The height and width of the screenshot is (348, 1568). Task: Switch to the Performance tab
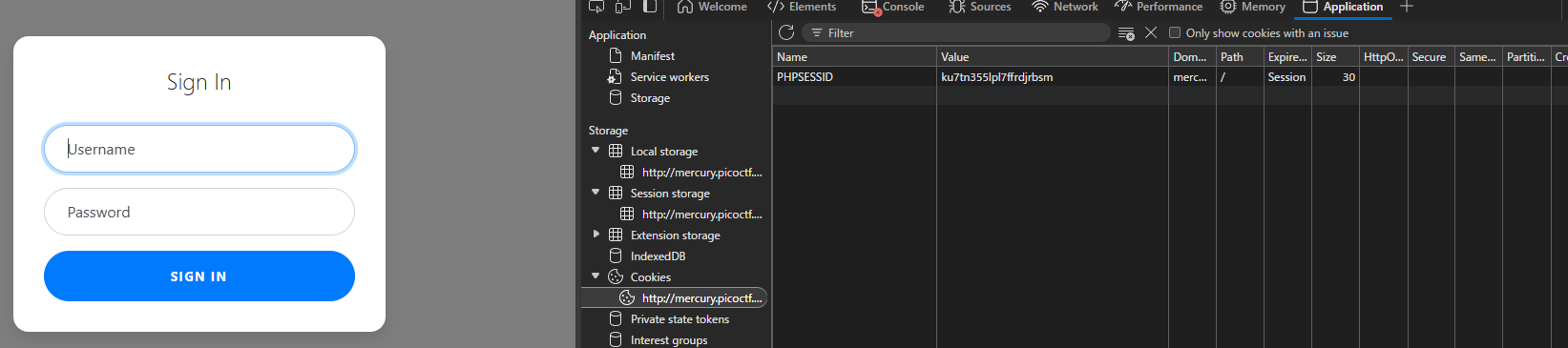click(x=1159, y=7)
